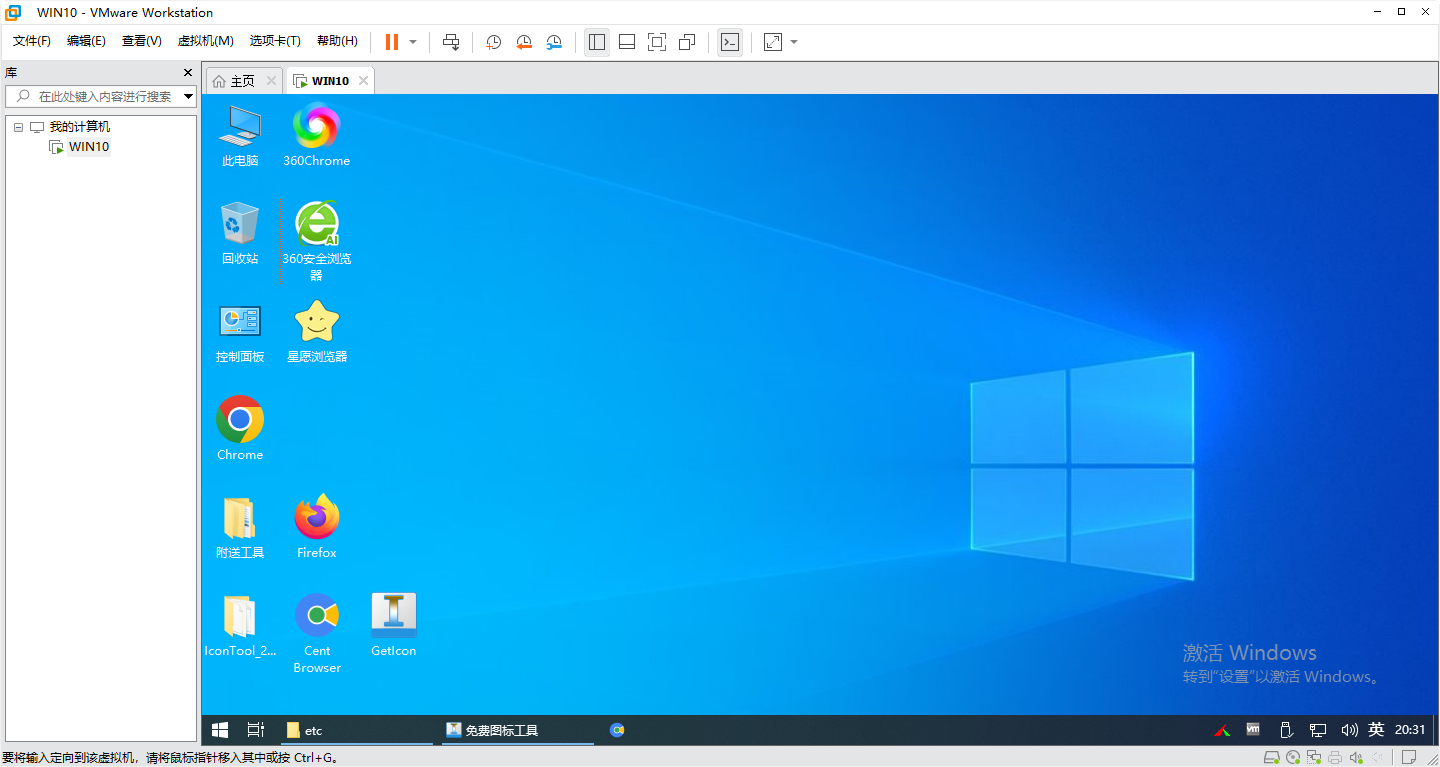Open the 虚拟机(M) menu

point(205,41)
